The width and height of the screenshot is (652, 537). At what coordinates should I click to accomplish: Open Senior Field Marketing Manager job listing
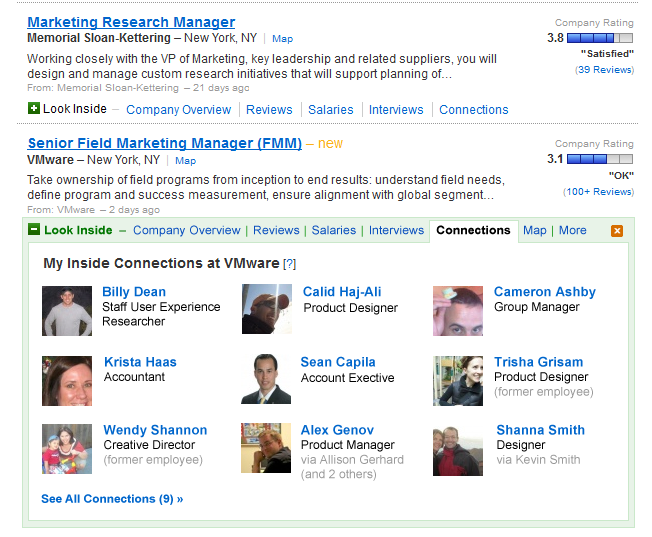tap(165, 143)
